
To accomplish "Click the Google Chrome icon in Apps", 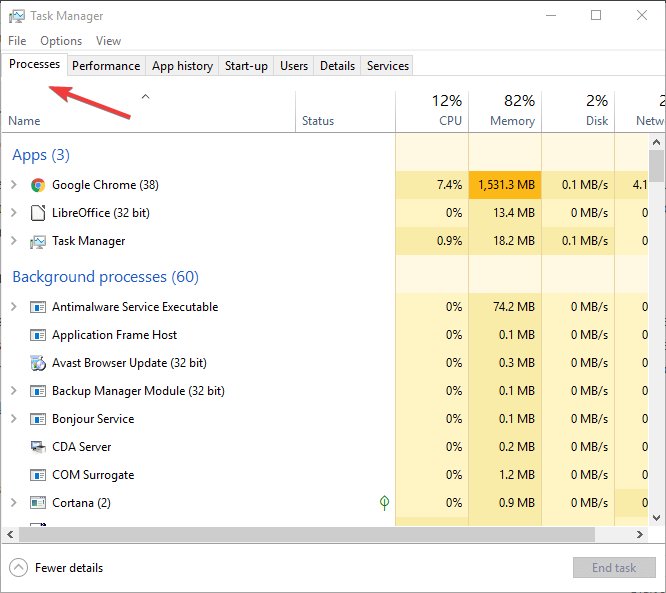I will click(38, 185).
